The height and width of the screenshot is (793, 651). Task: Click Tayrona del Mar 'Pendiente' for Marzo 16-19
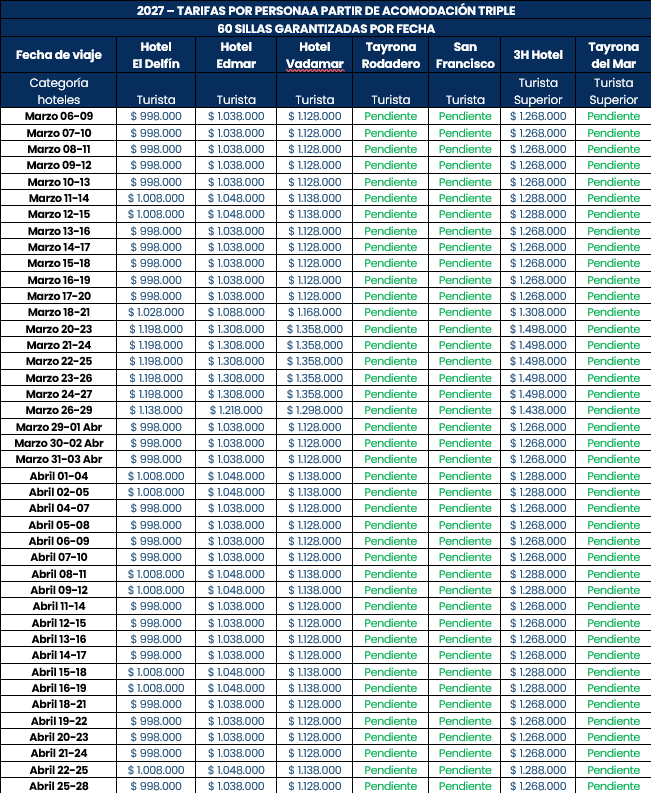point(613,280)
